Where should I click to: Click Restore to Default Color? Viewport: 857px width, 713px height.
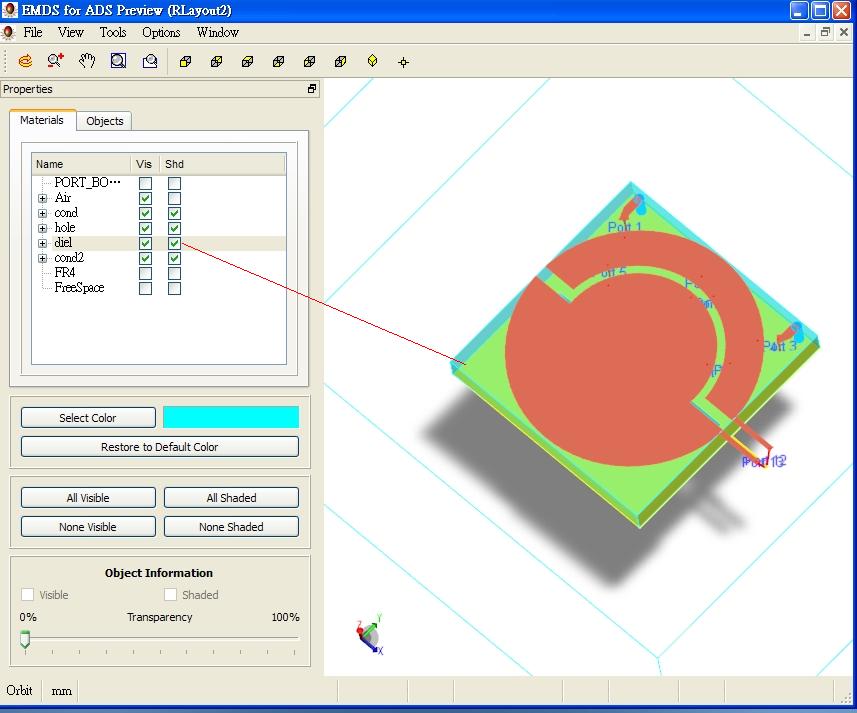point(160,447)
